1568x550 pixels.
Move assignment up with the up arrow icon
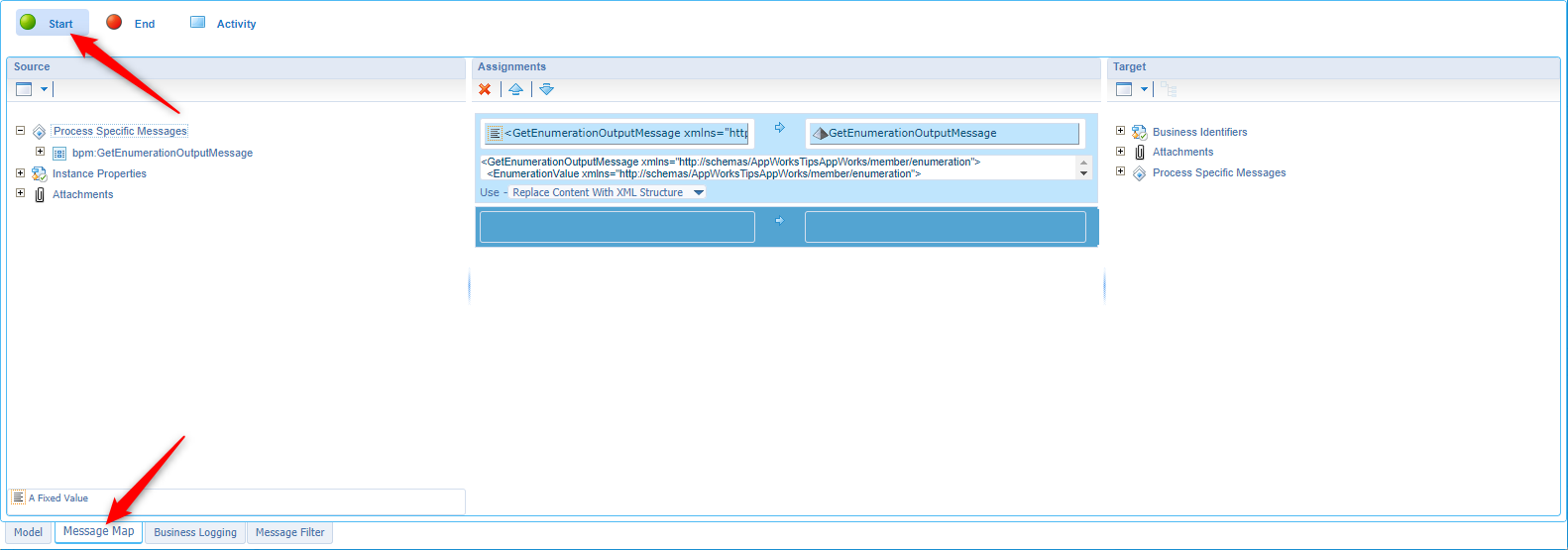coord(515,89)
